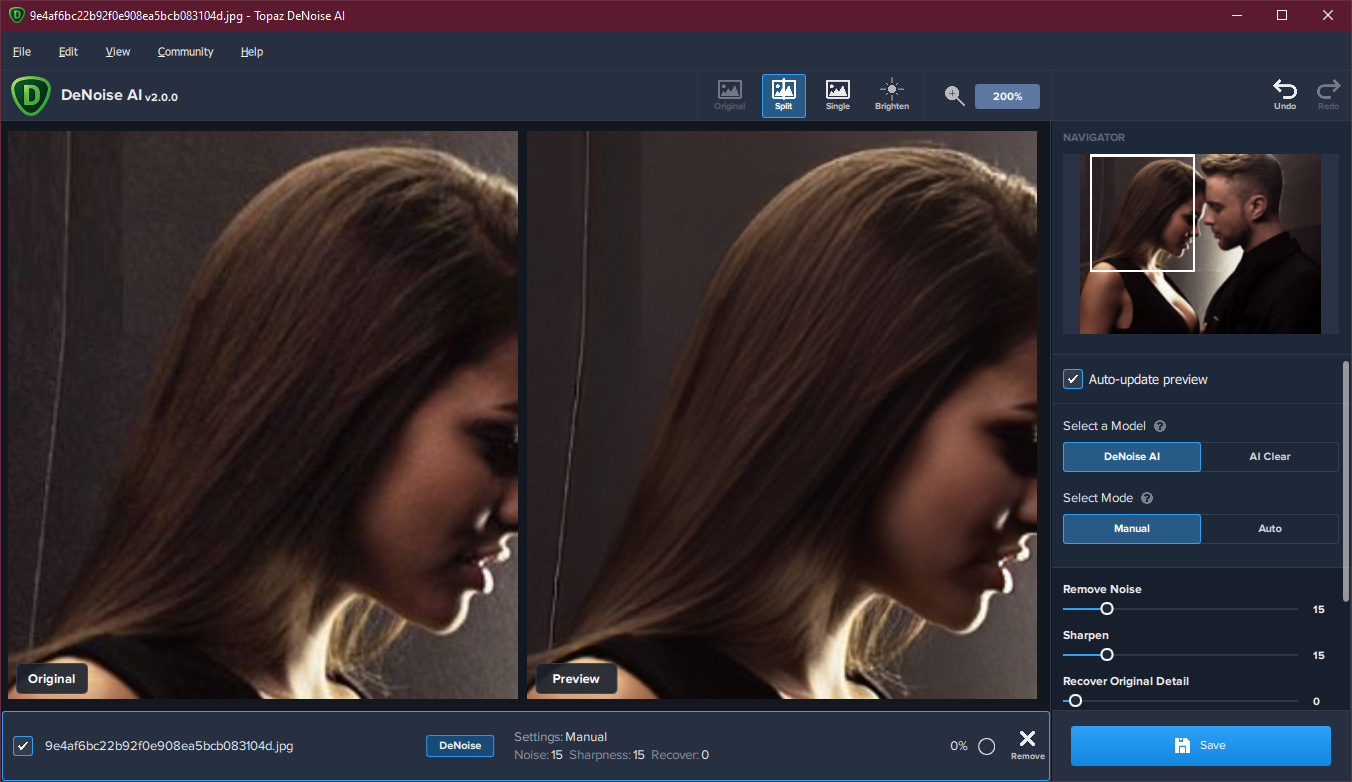Click the Sharpen slider handle
The height and width of the screenshot is (782, 1352).
point(1107,655)
